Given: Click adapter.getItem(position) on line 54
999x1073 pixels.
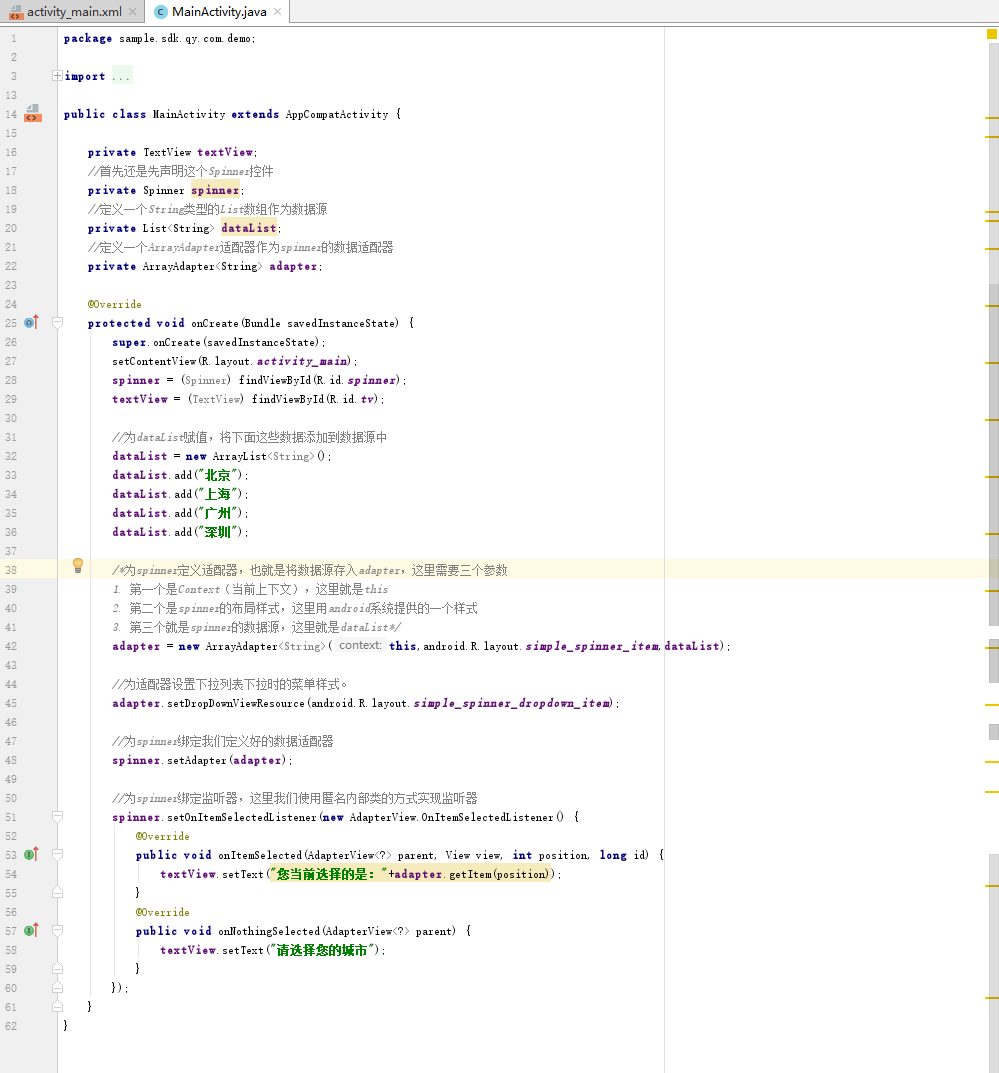Looking at the screenshot, I should pyautogui.click(x=472, y=875).
